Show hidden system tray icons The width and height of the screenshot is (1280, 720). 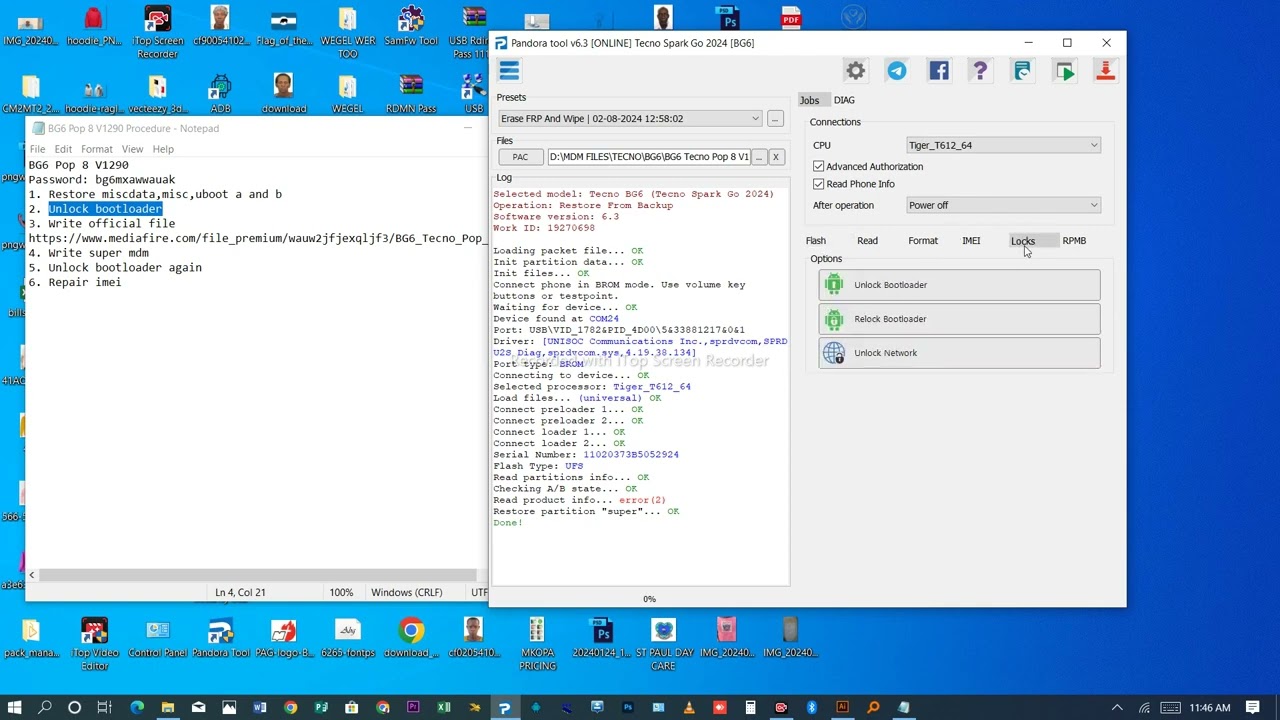(x=1117, y=708)
